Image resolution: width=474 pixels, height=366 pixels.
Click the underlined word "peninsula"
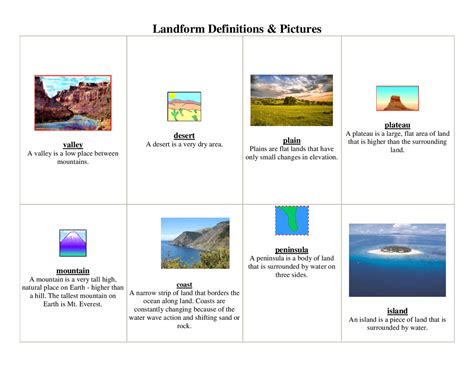tap(292, 250)
